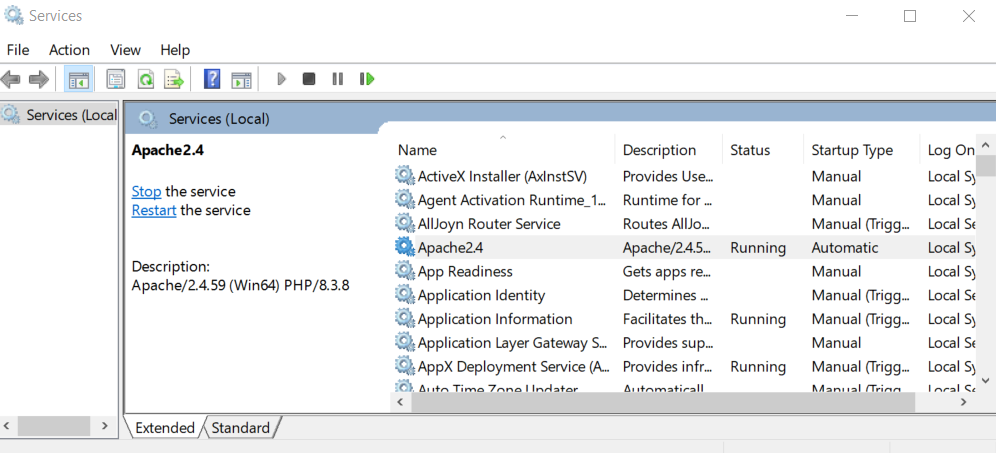996x453 pixels.
Task: Select gear icon of AllJoyn Router Service
Action: (404, 224)
